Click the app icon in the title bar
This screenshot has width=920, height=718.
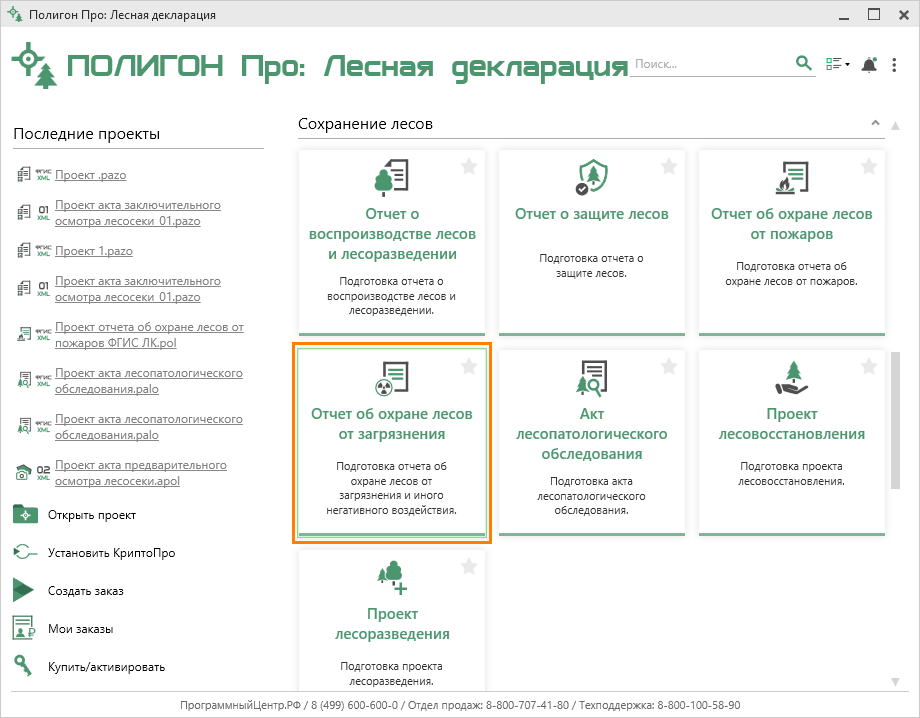(14, 14)
